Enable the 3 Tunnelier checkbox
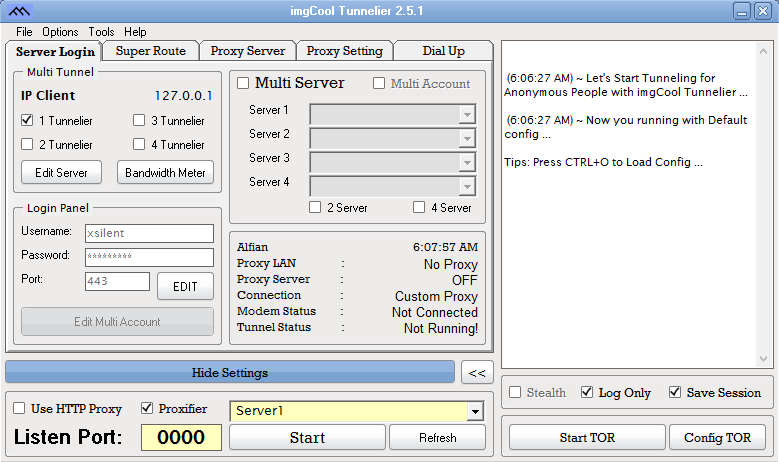 [139, 120]
